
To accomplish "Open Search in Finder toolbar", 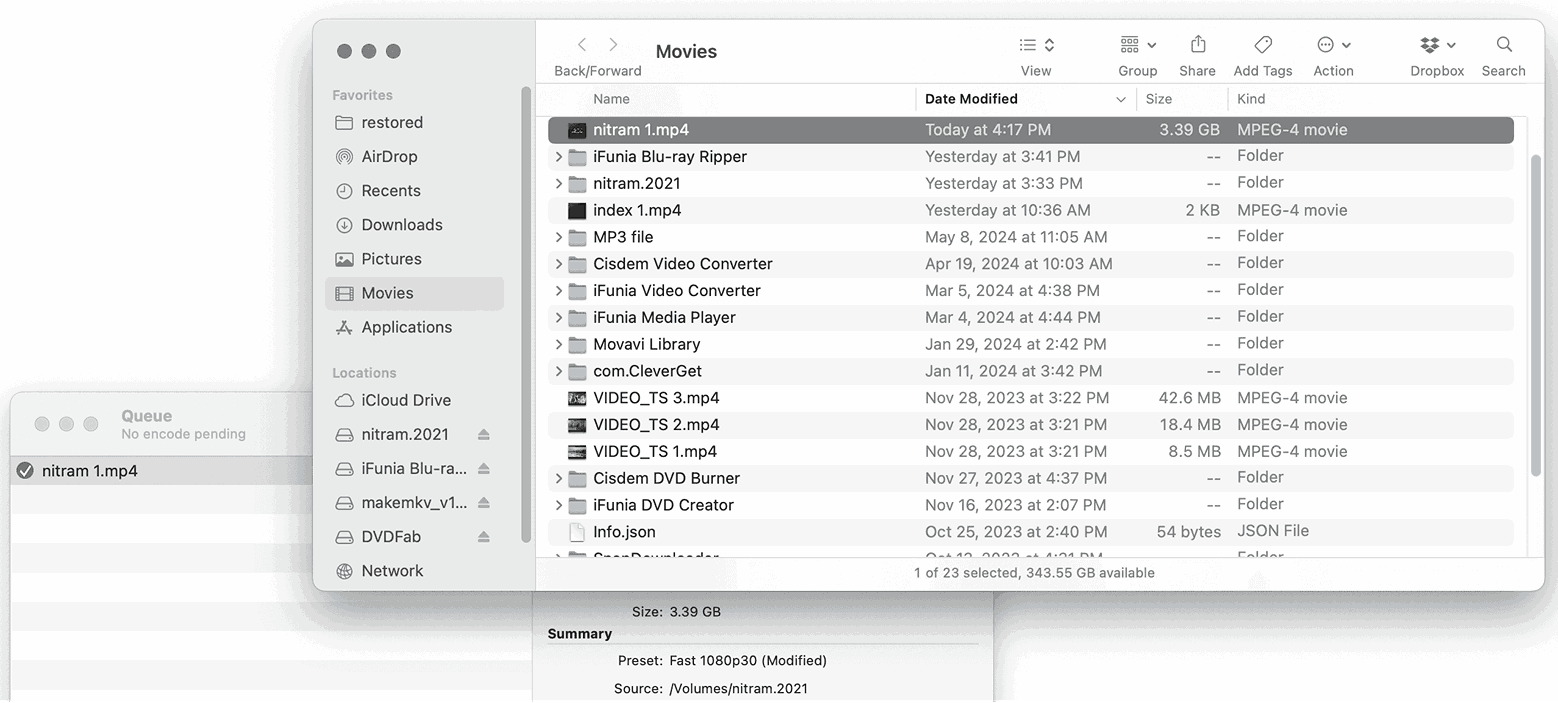I will click(x=1503, y=45).
